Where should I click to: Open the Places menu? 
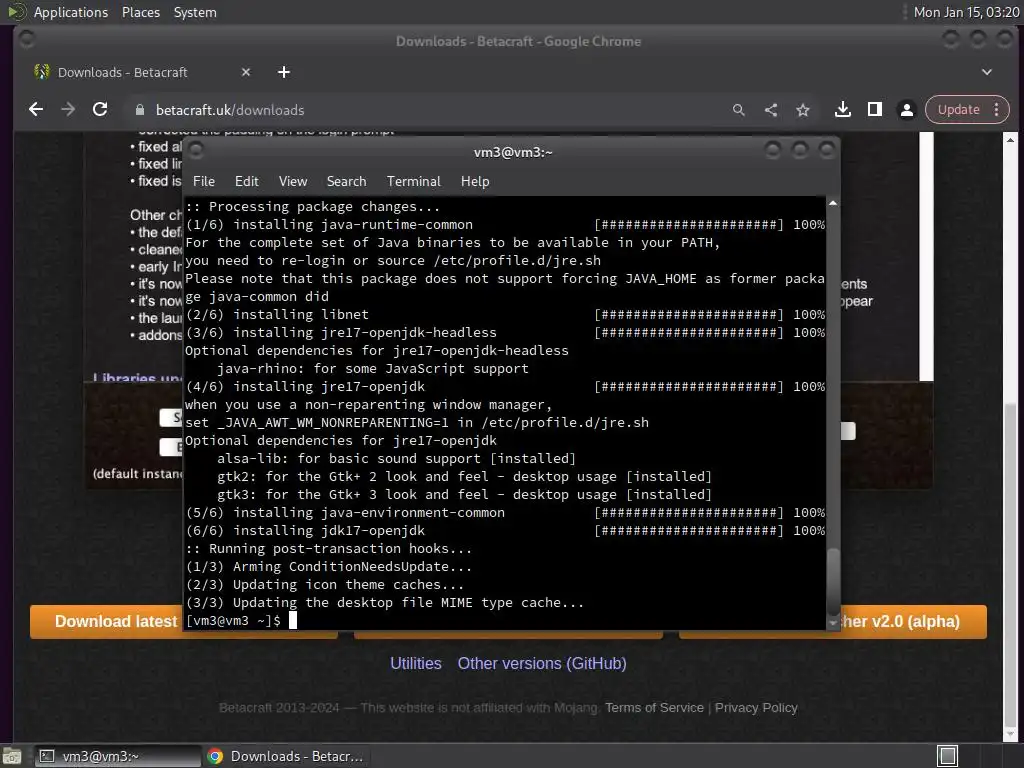pyautogui.click(x=140, y=12)
